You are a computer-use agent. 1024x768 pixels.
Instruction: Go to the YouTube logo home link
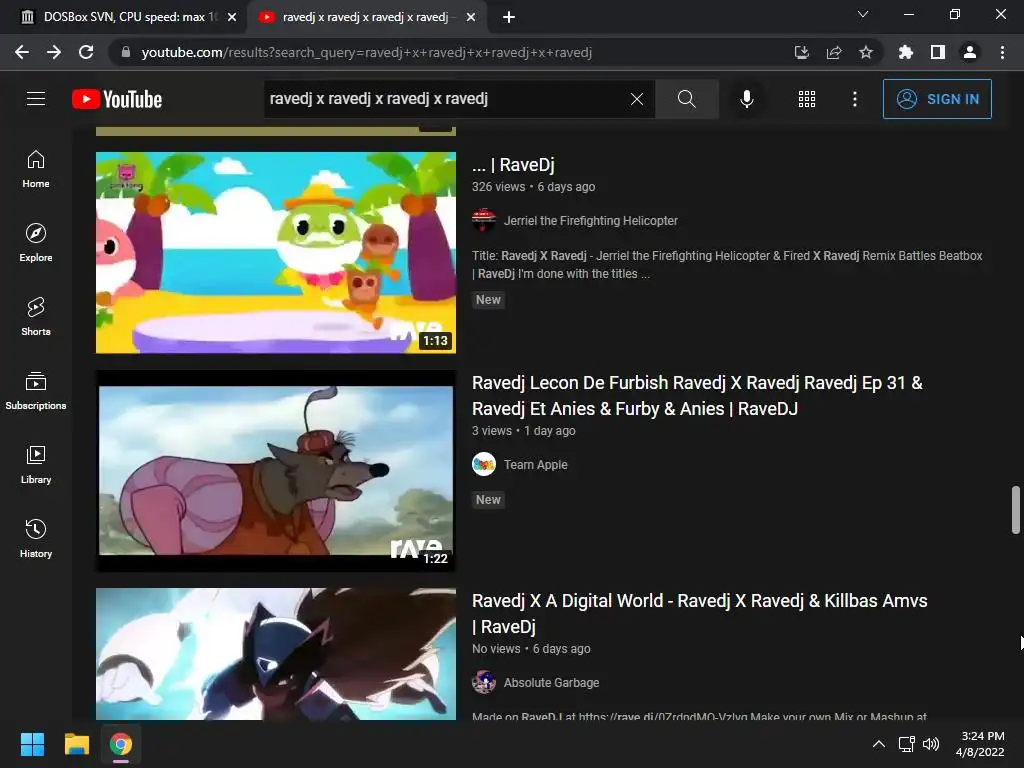click(x=117, y=99)
